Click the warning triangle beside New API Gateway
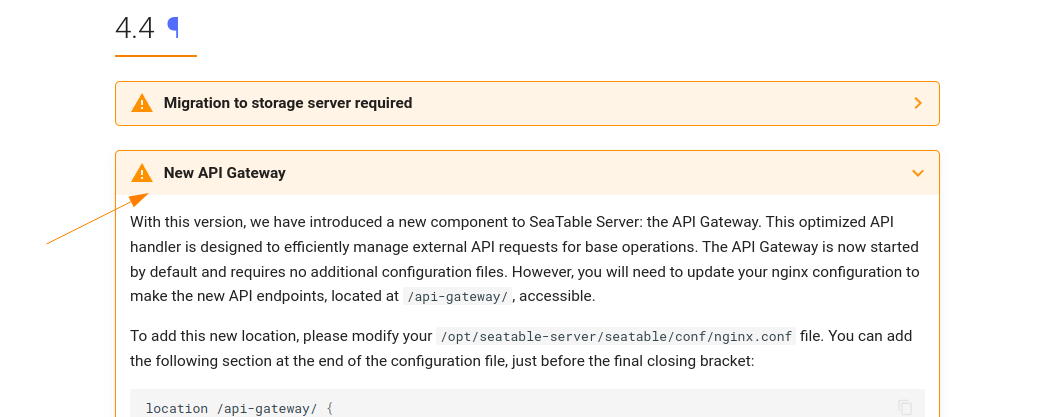Viewport: 1056px width, 417px height. (142, 173)
